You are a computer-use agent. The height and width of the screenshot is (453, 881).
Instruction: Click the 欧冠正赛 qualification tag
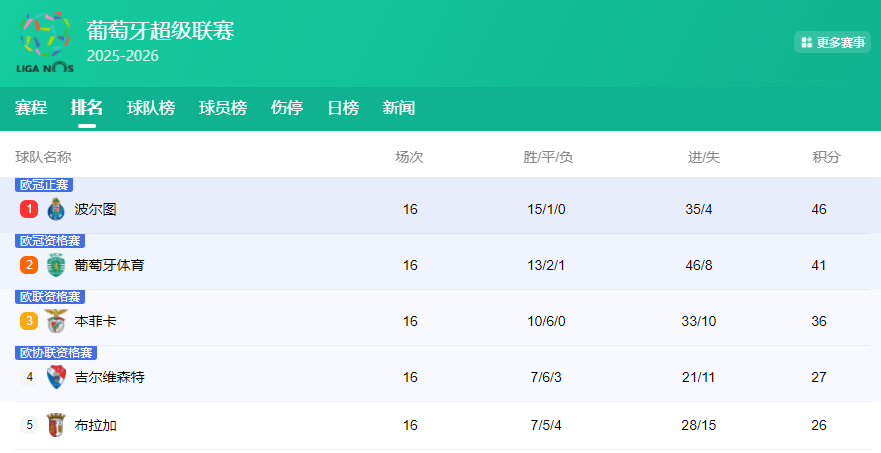[x=45, y=185]
